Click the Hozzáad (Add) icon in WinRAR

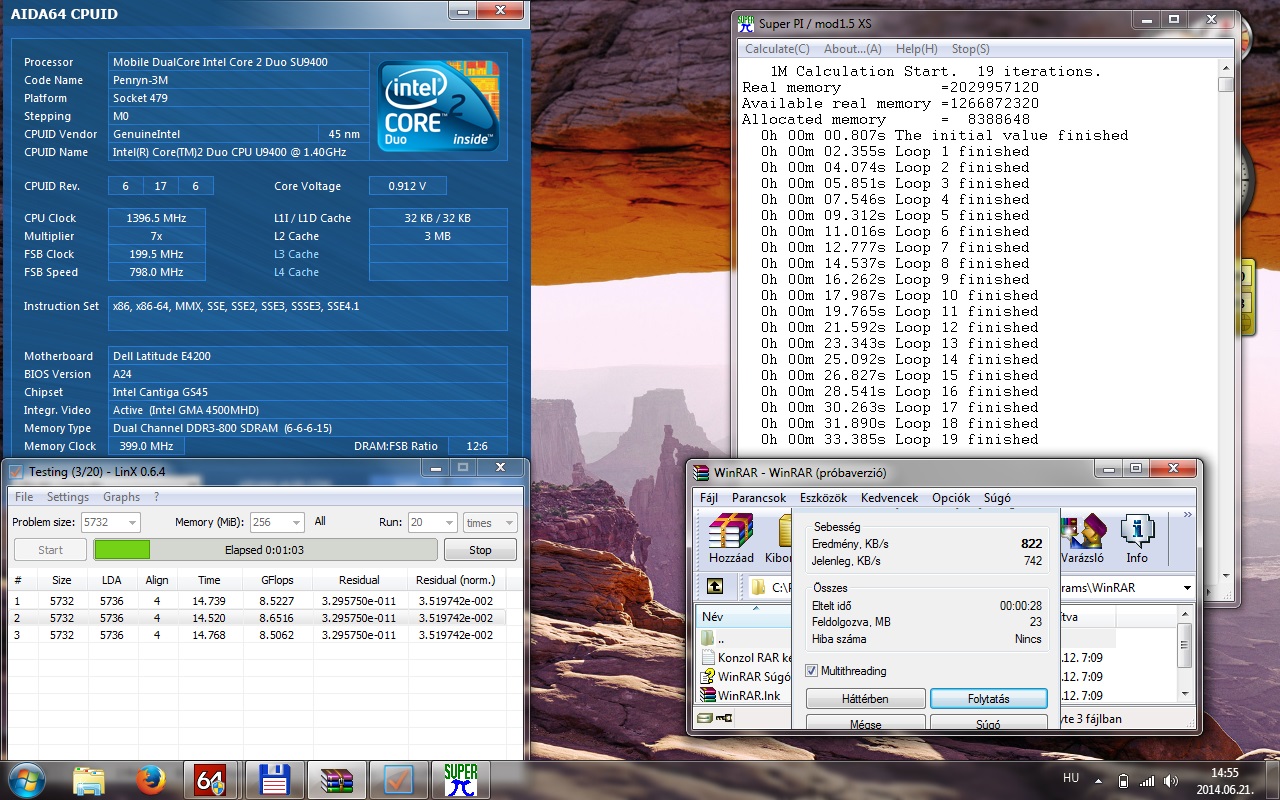click(731, 539)
